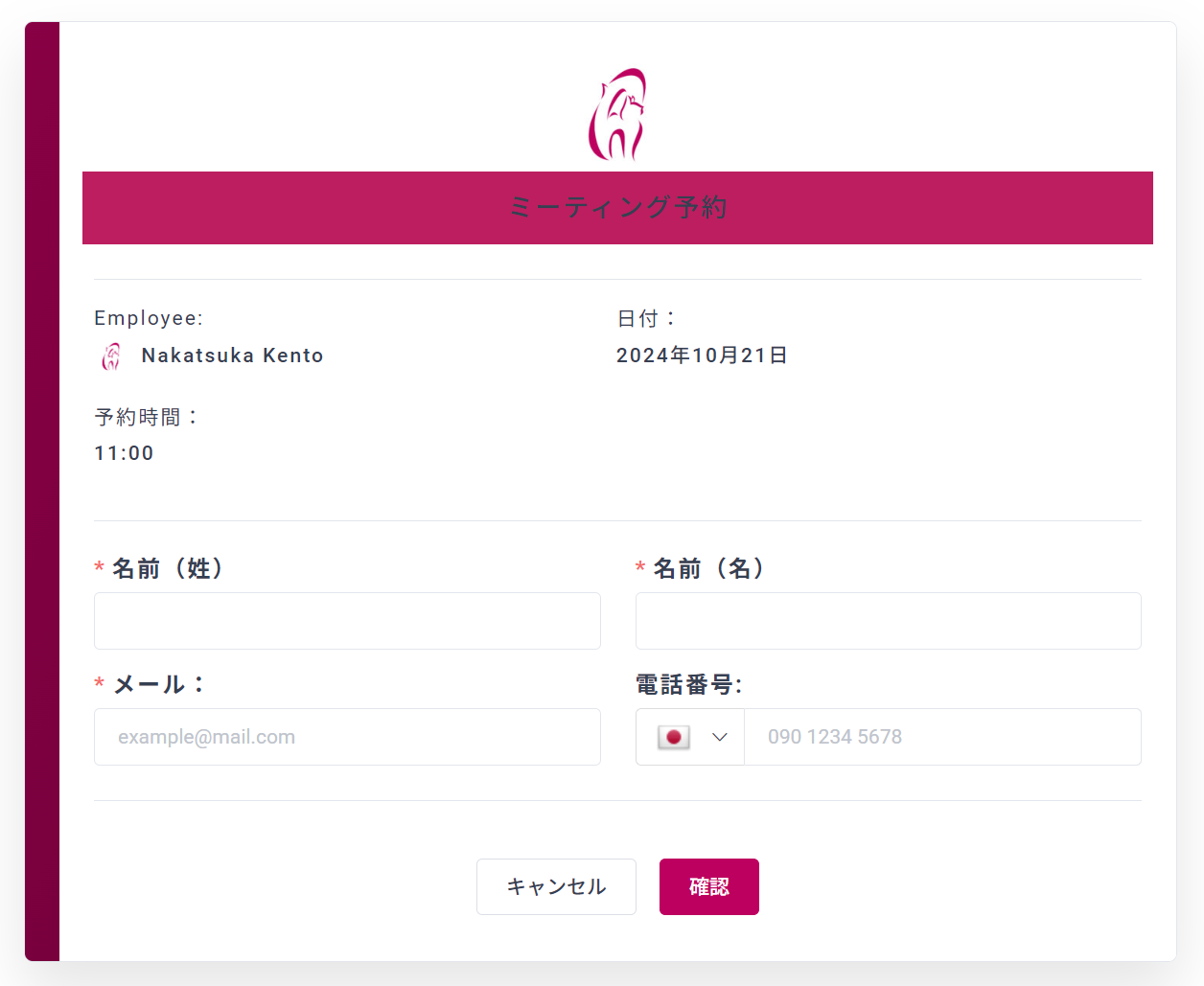Click the 確認 confirm button
The width and height of the screenshot is (1204, 986).
pos(709,886)
